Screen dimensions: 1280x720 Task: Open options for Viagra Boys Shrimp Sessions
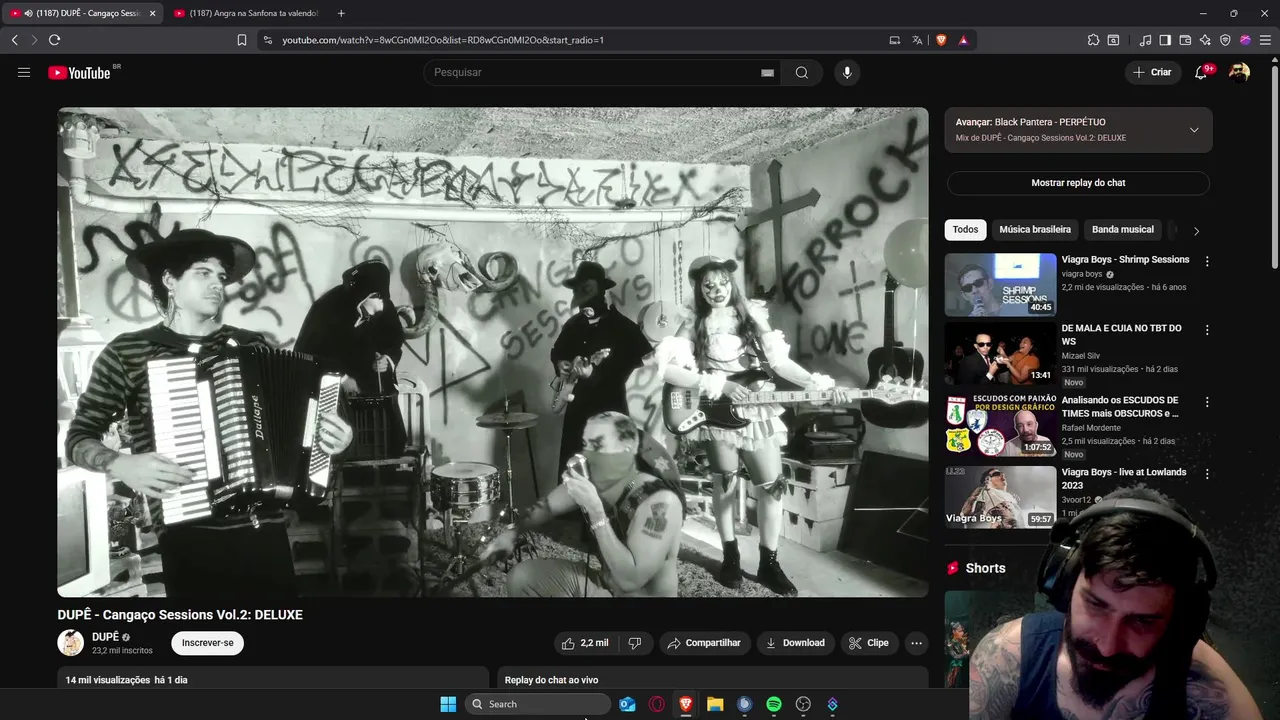click(x=1207, y=261)
